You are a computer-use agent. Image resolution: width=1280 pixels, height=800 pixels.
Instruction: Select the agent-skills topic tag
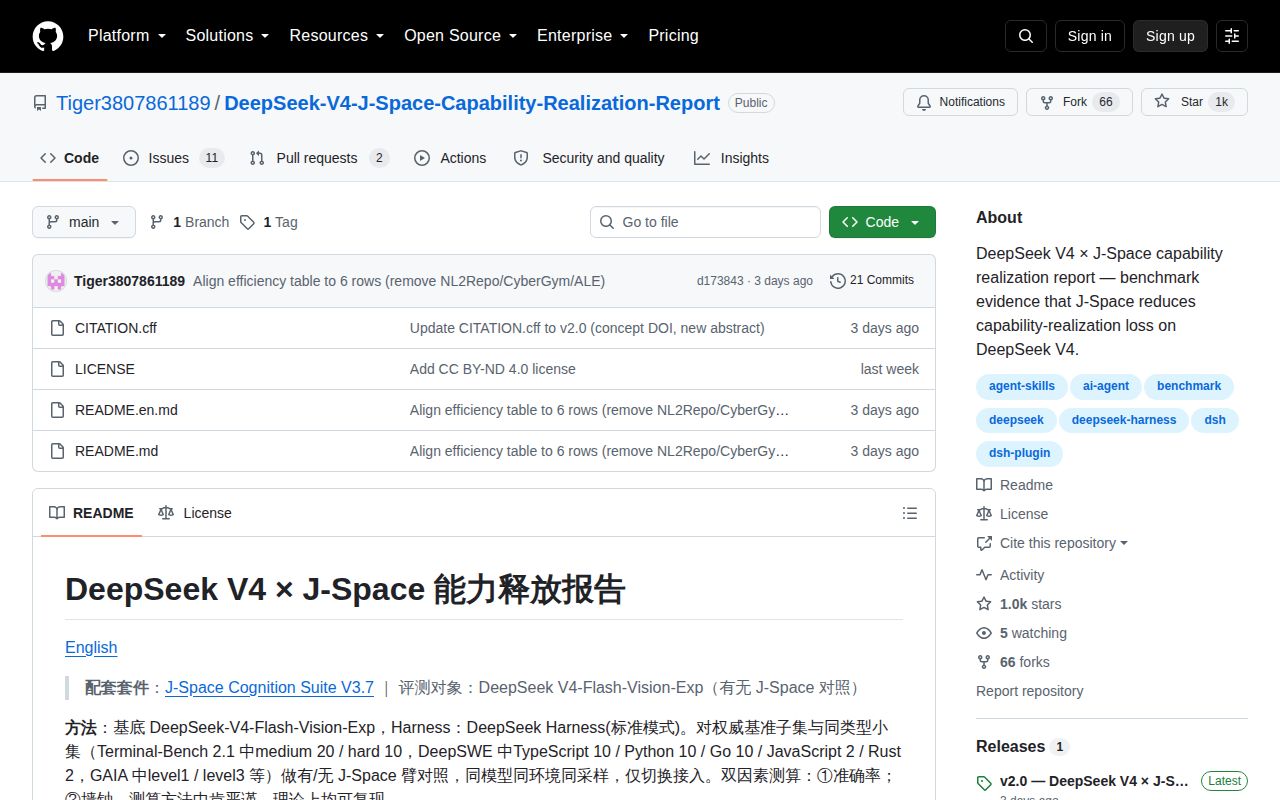pyautogui.click(x=1022, y=386)
